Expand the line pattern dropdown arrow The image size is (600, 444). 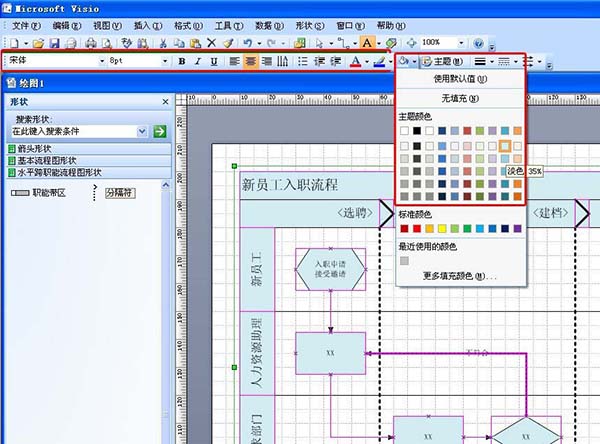pos(515,61)
